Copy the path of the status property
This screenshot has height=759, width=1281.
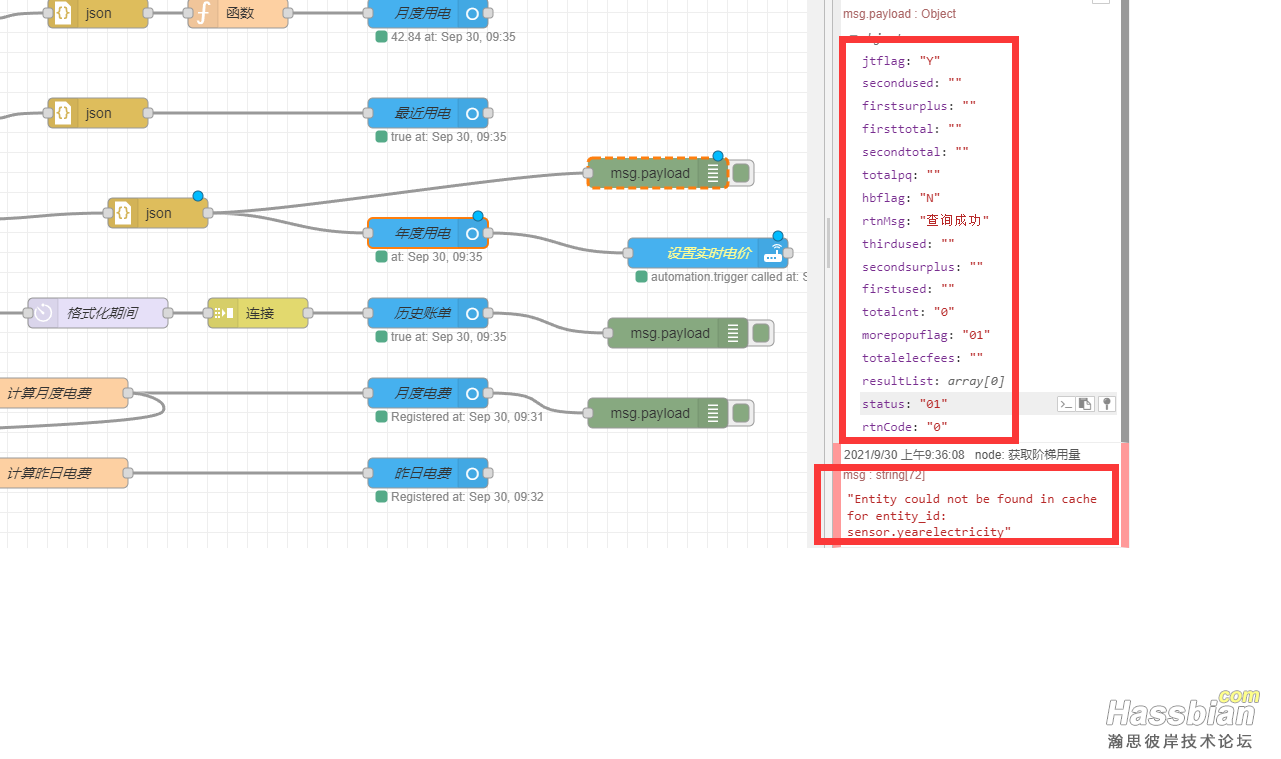(1067, 404)
